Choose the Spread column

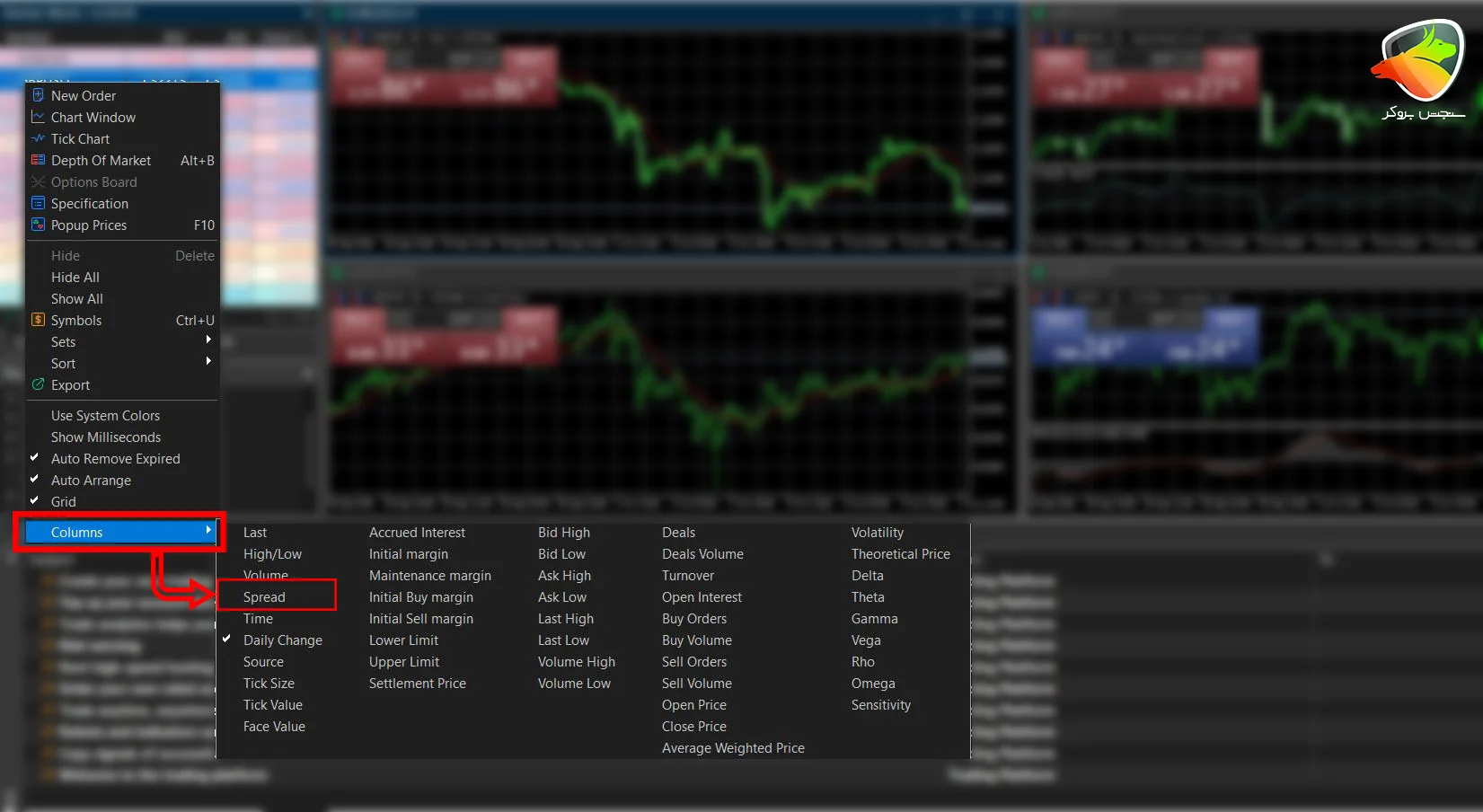[264, 596]
